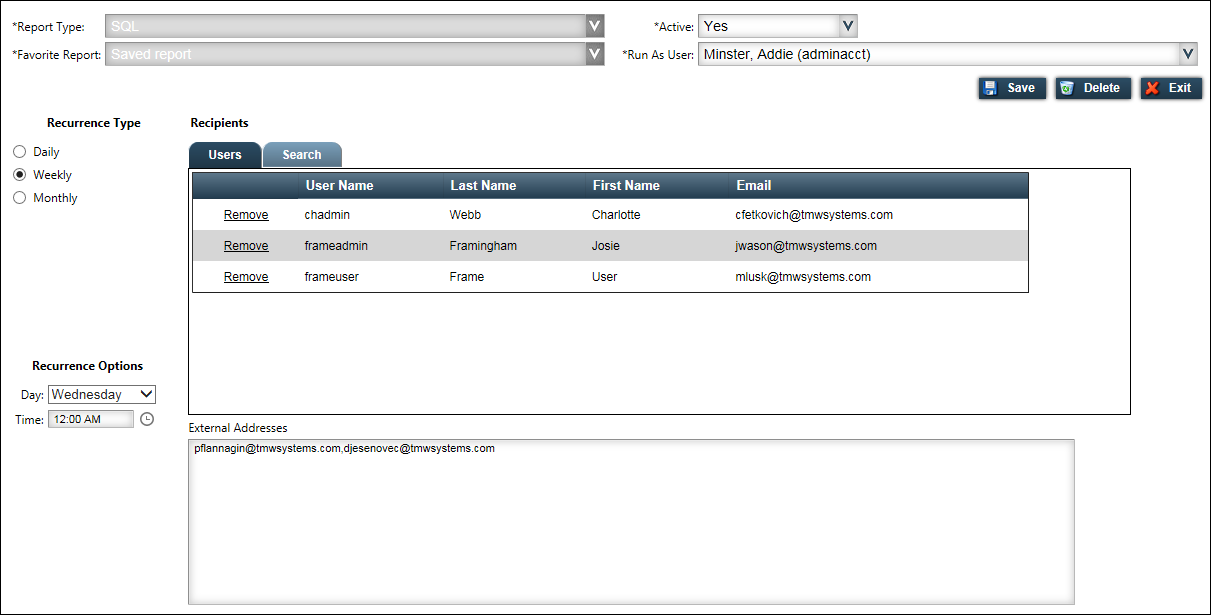Select the Monthly recurrence type

(x=19, y=198)
